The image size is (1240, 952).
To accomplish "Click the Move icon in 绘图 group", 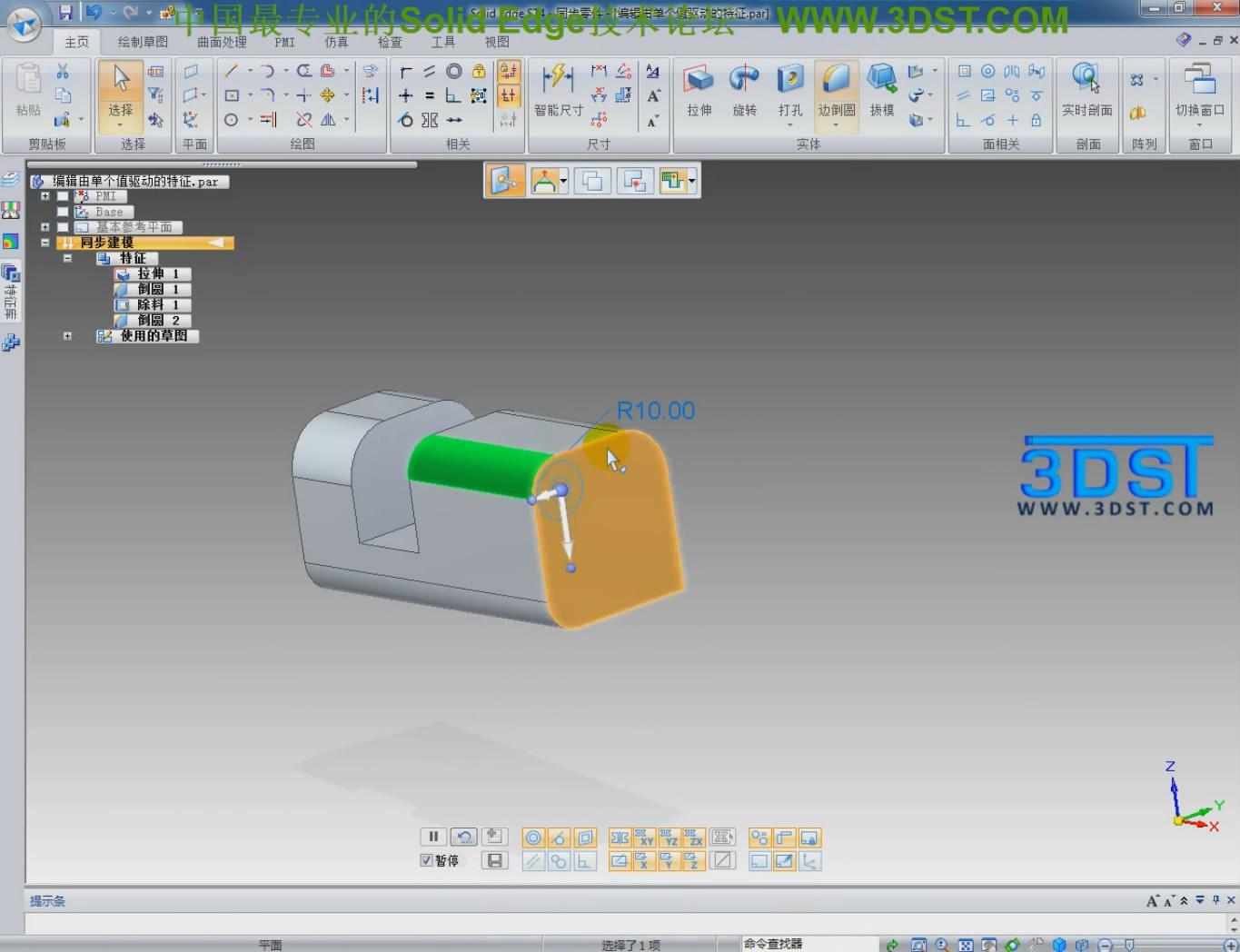I will pyautogui.click(x=328, y=95).
